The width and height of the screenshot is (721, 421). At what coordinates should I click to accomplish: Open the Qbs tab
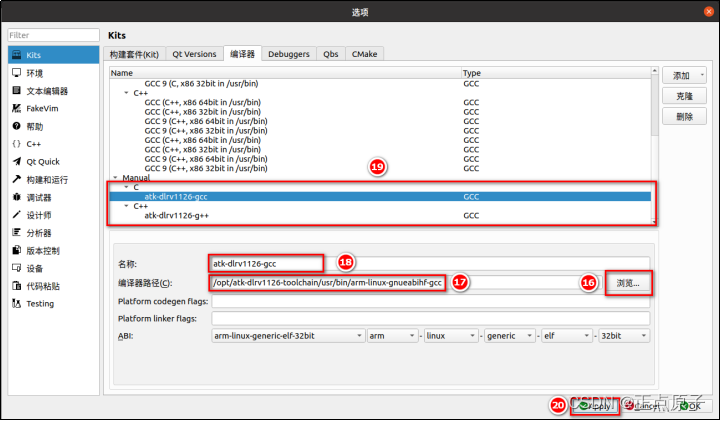331,54
